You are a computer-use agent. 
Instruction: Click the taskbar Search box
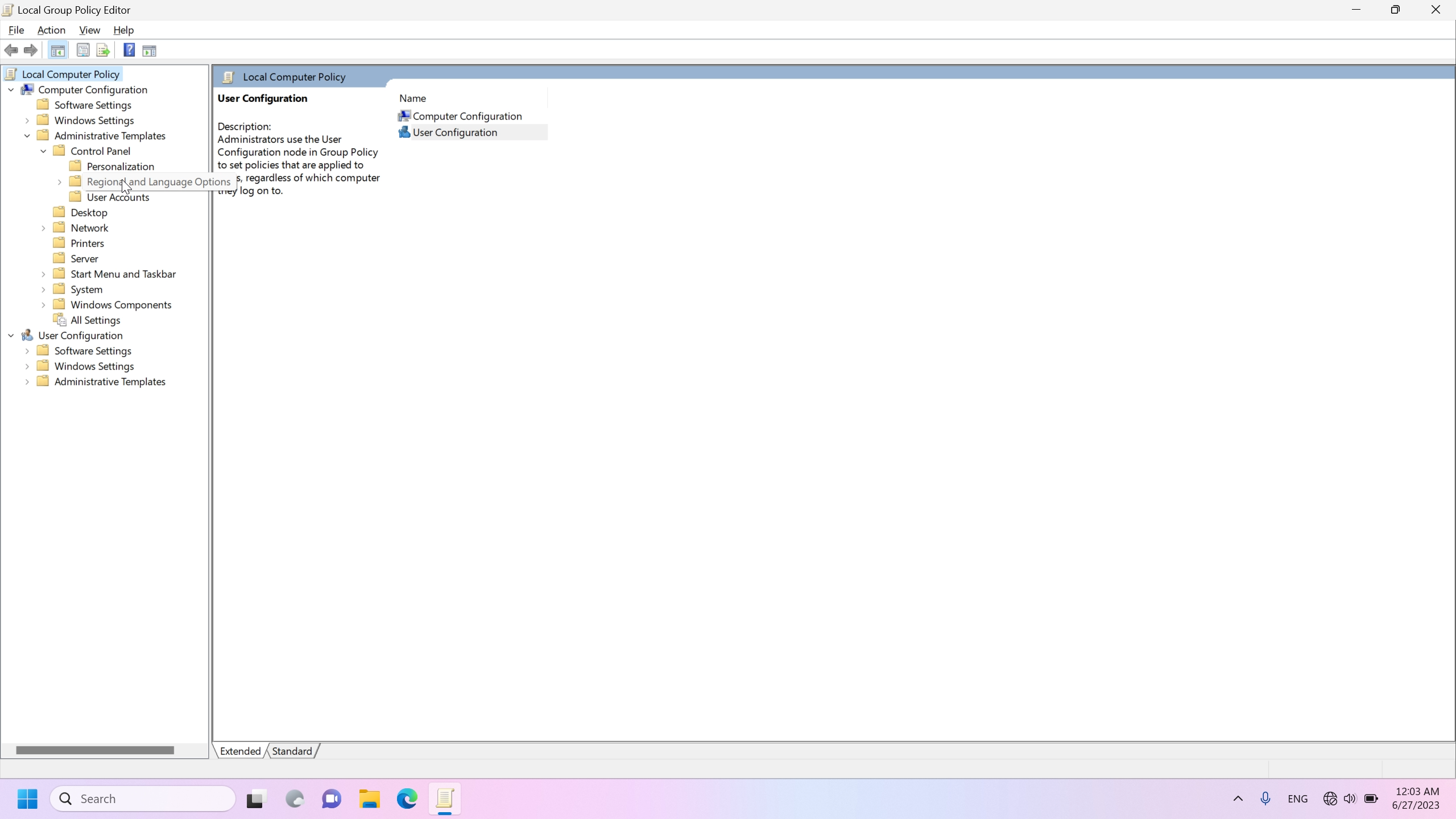[143, 799]
